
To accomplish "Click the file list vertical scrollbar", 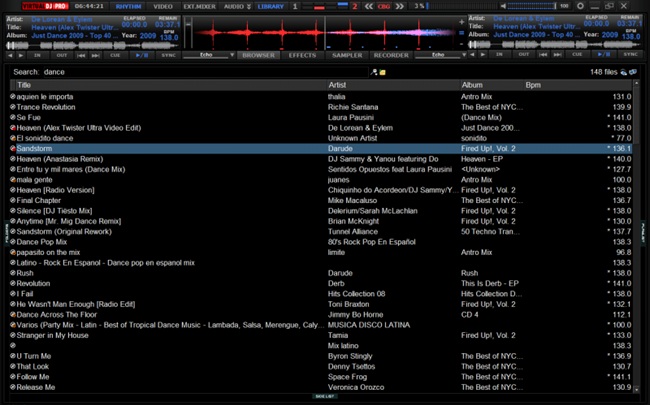I will [x=636, y=236].
